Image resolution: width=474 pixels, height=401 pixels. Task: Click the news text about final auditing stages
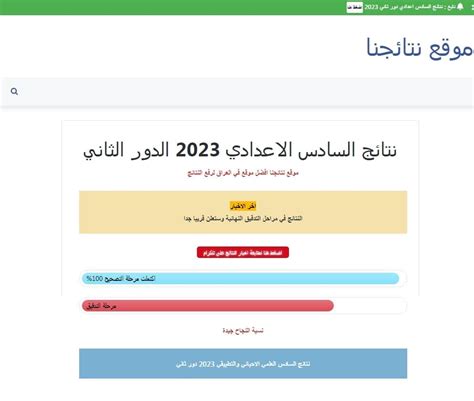[x=243, y=218]
